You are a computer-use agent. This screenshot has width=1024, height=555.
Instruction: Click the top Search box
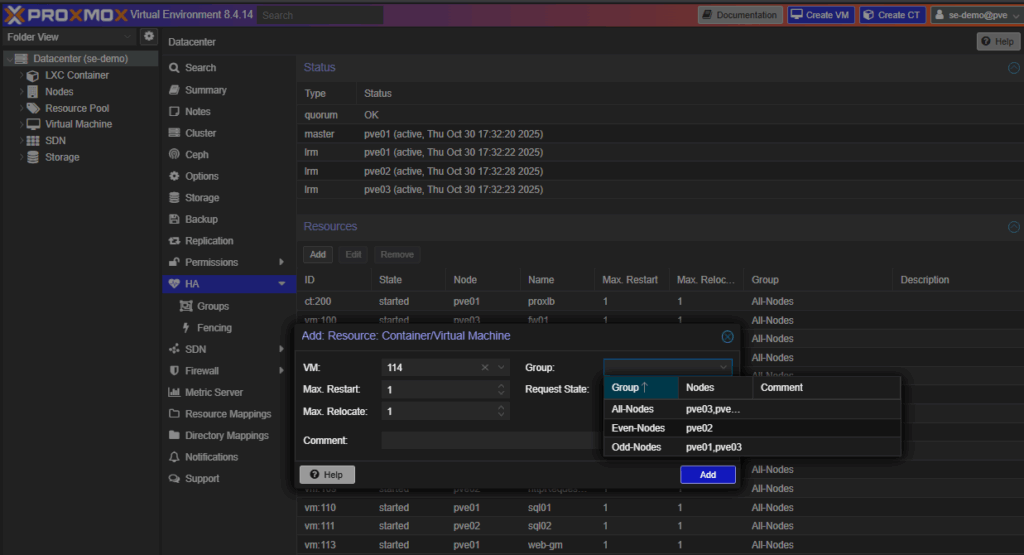pos(320,15)
